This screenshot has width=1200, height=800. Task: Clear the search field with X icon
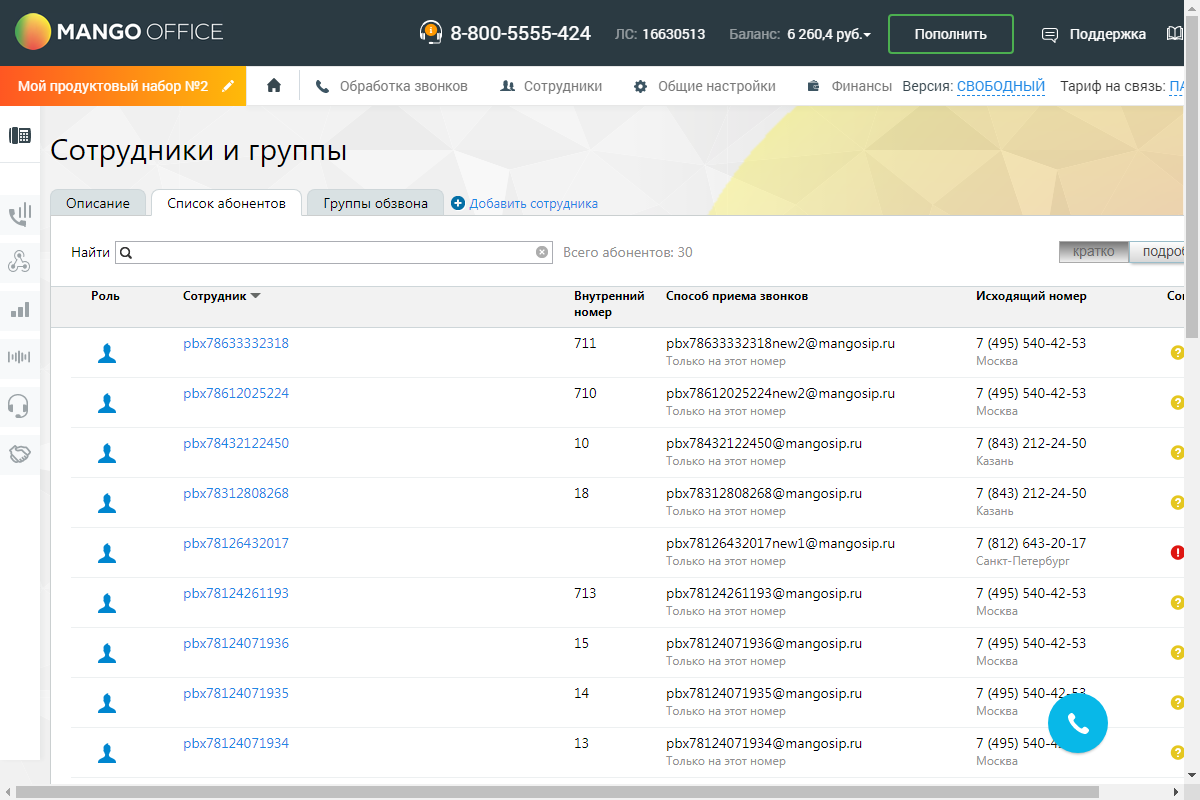(542, 253)
